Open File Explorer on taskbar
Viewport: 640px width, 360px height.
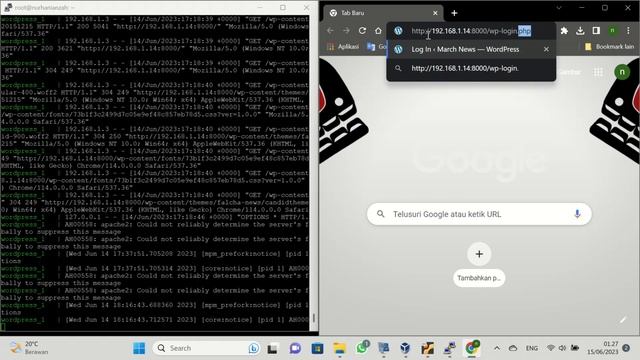coord(339,348)
